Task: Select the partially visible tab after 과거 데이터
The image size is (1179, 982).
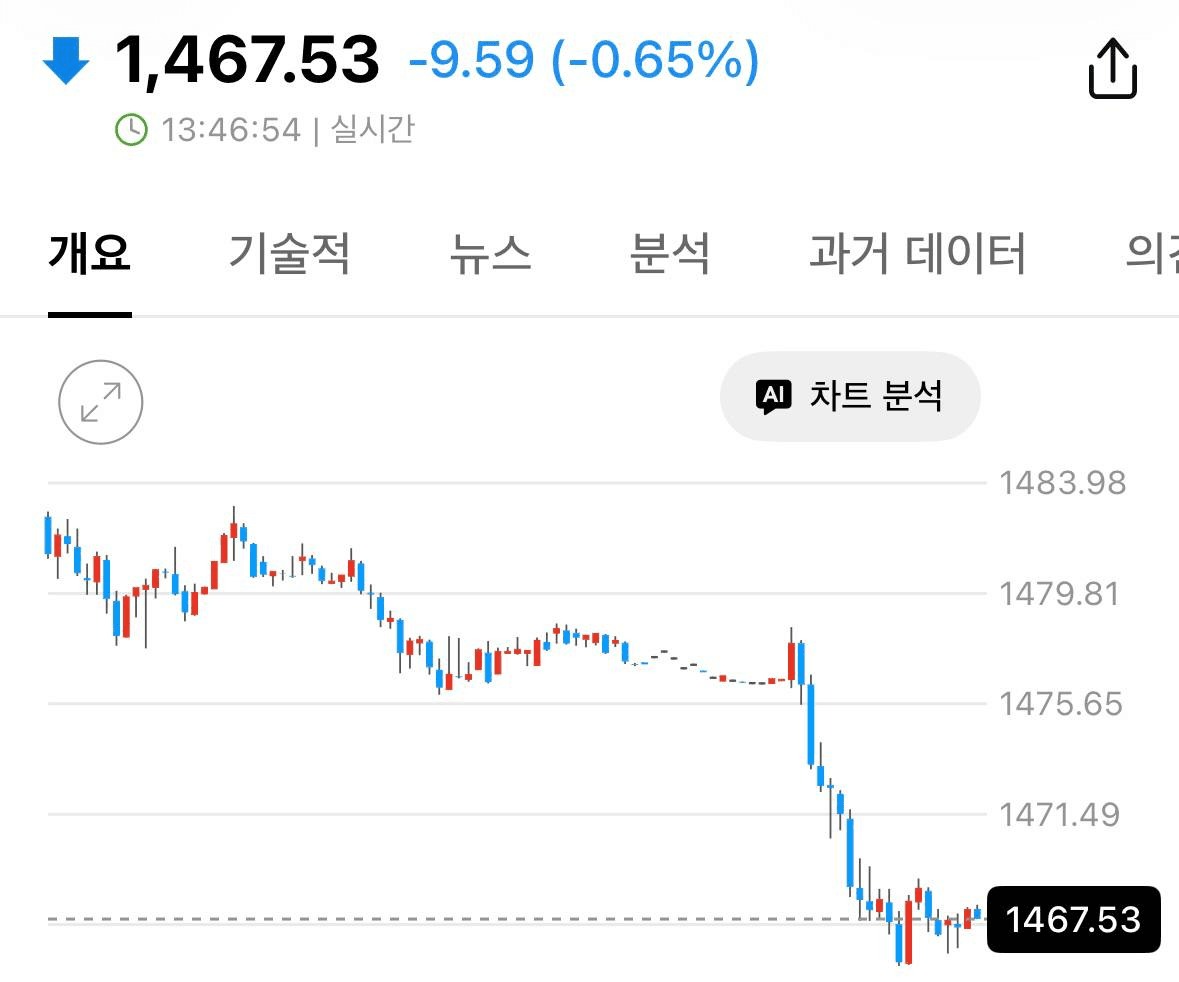Action: (1151, 253)
